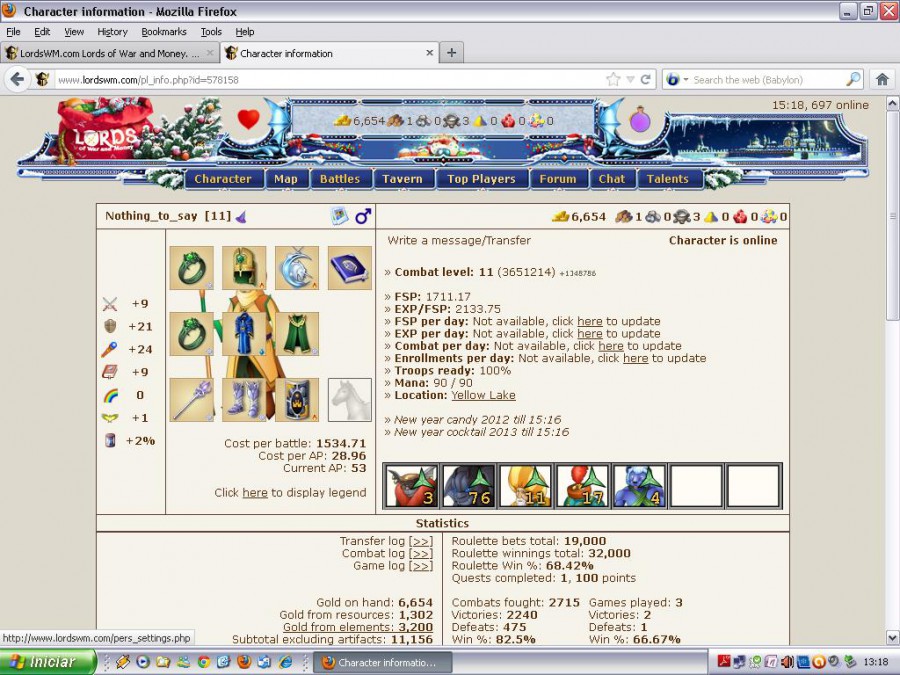
Task: Open the Talents page
Action: [x=668, y=179]
